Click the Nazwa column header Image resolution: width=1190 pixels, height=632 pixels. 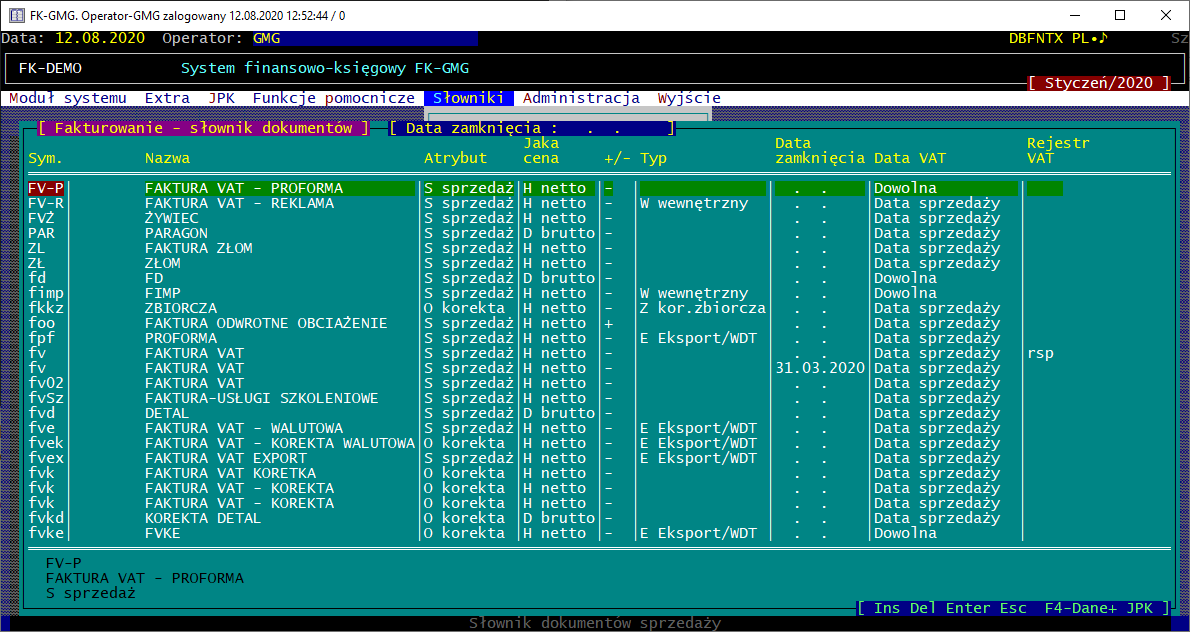(167, 159)
